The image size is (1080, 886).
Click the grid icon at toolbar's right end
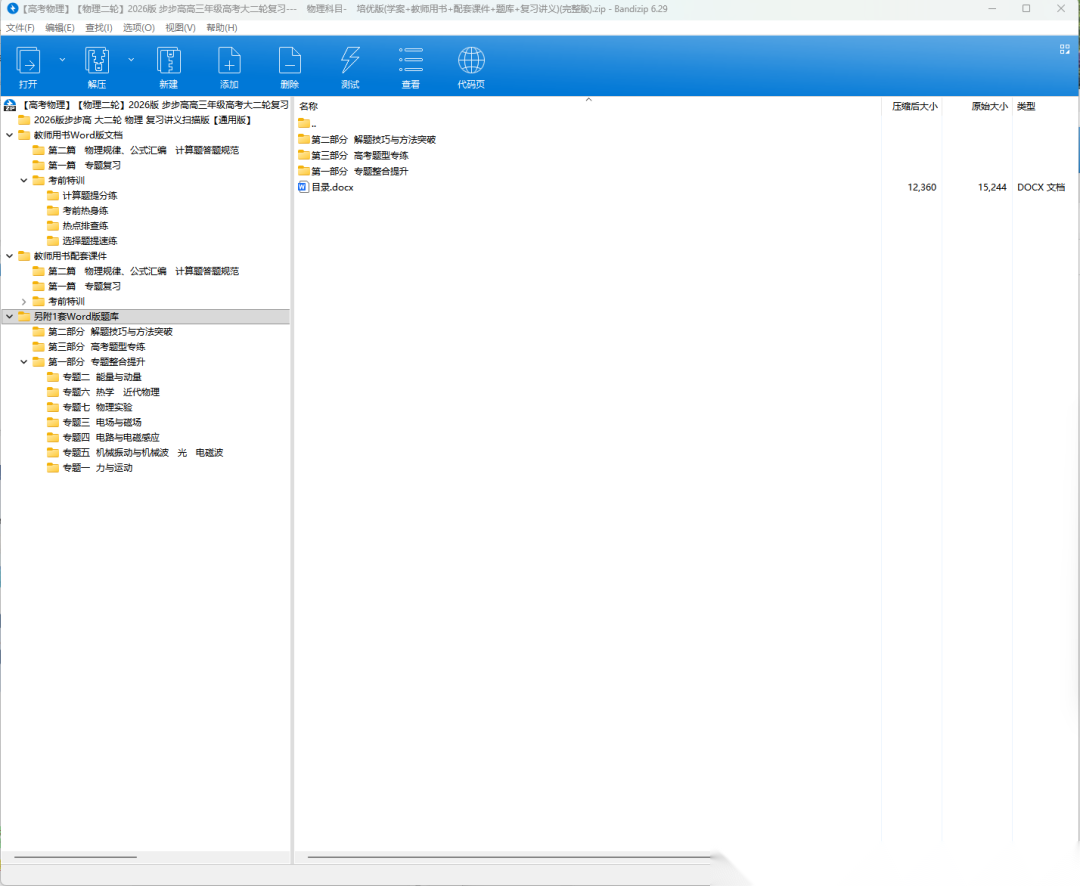click(1064, 49)
